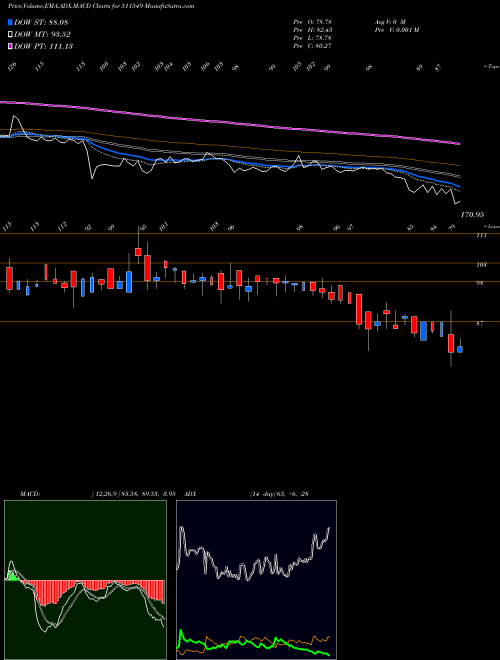This screenshot has height=660, width=500.
Task: Click the blue DOW ST legend swatch
Action: [10, 22]
